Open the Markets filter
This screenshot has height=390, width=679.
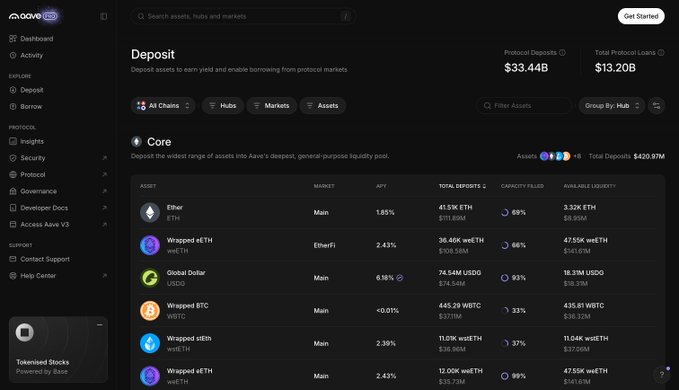click(272, 106)
